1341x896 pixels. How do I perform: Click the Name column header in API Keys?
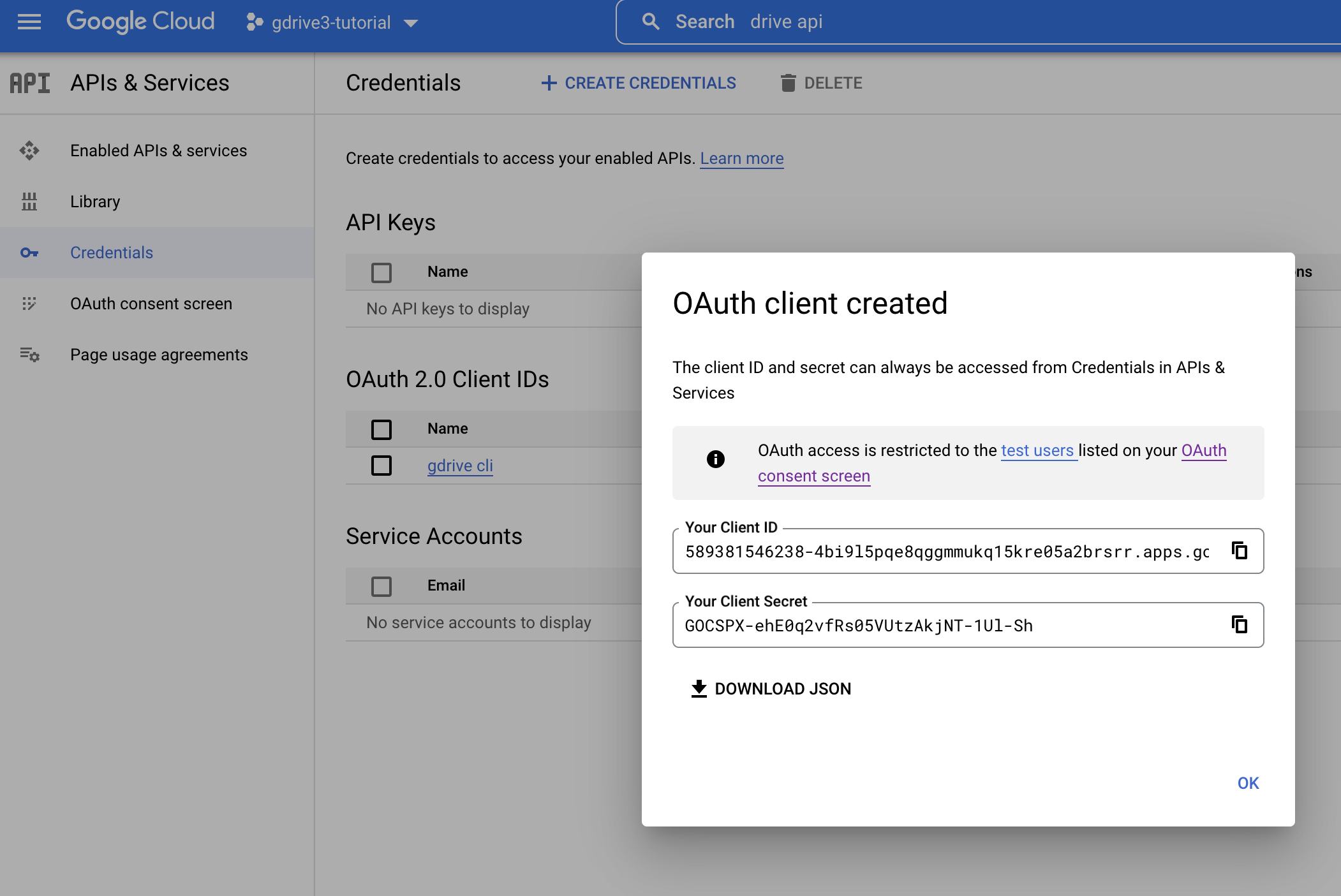448,272
